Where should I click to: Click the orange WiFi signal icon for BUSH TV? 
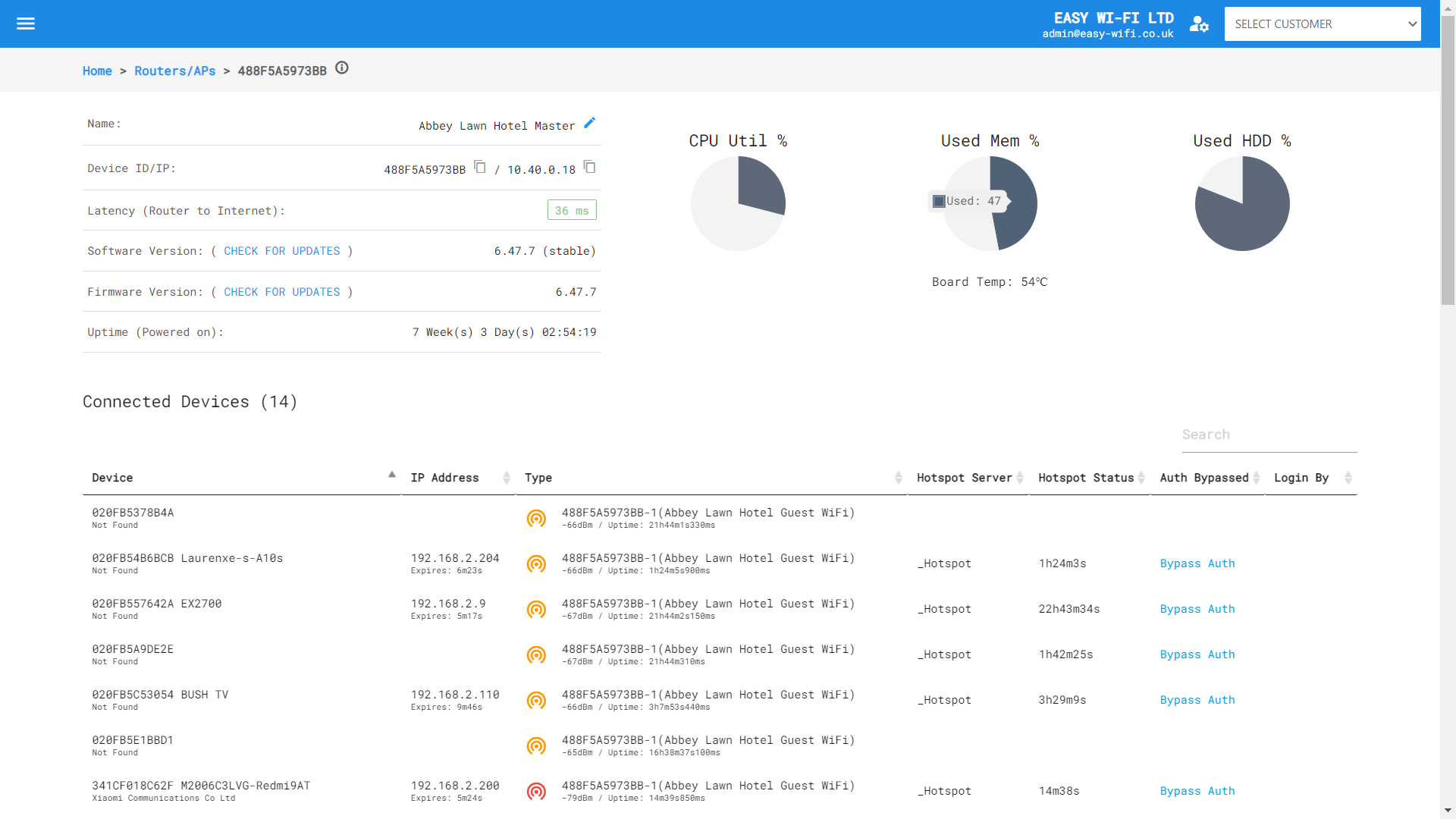click(536, 700)
